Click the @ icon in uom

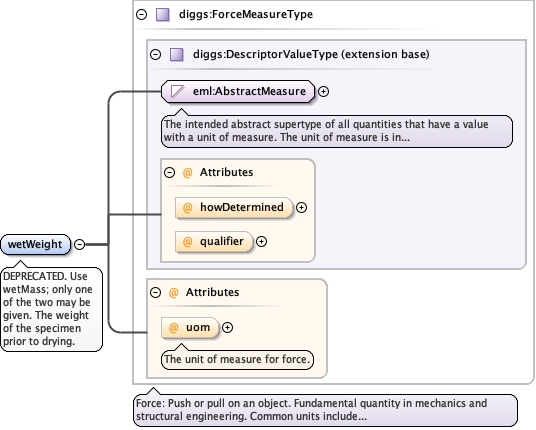point(174,327)
